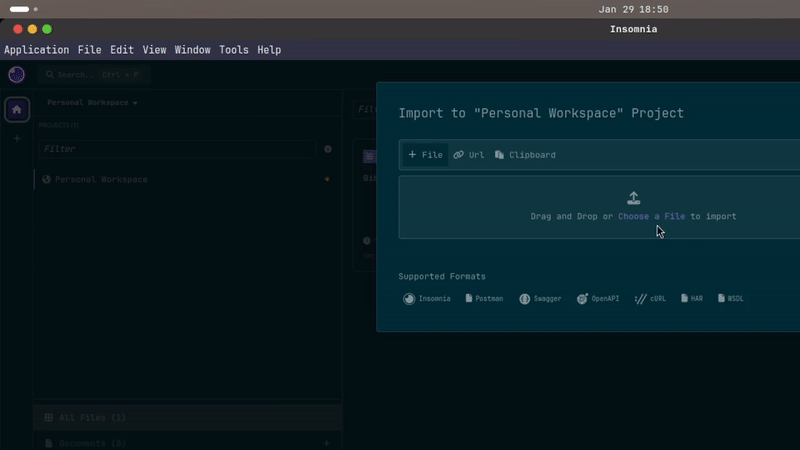This screenshot has height=450, width=800.
Task: Click the projects Filter field
Action: pyautogui.click(x=178, y=149)
